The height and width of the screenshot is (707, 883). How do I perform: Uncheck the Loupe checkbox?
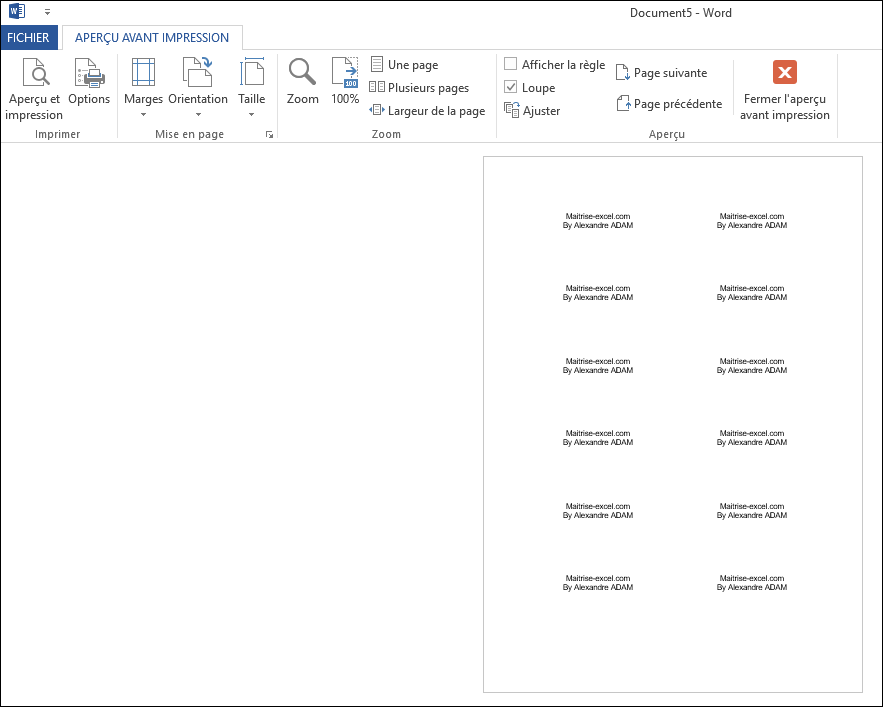tap(510, 87)
